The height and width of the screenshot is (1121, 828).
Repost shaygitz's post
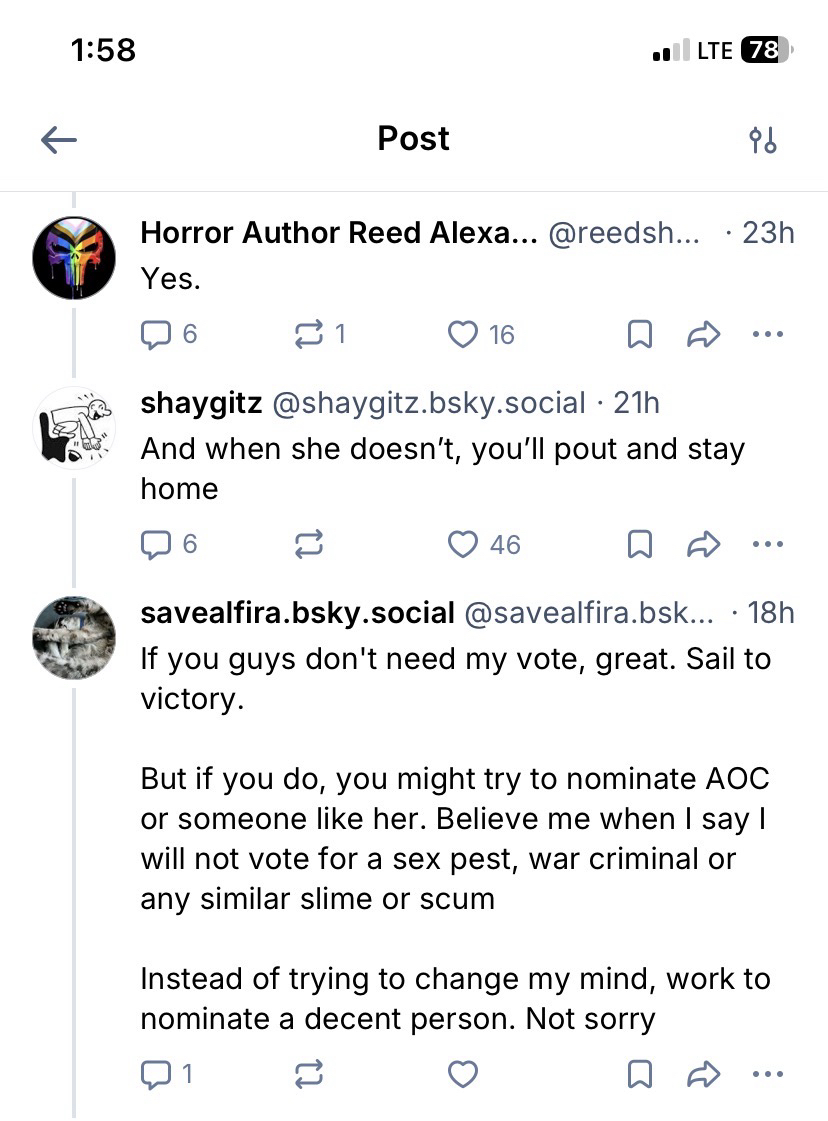310,544
